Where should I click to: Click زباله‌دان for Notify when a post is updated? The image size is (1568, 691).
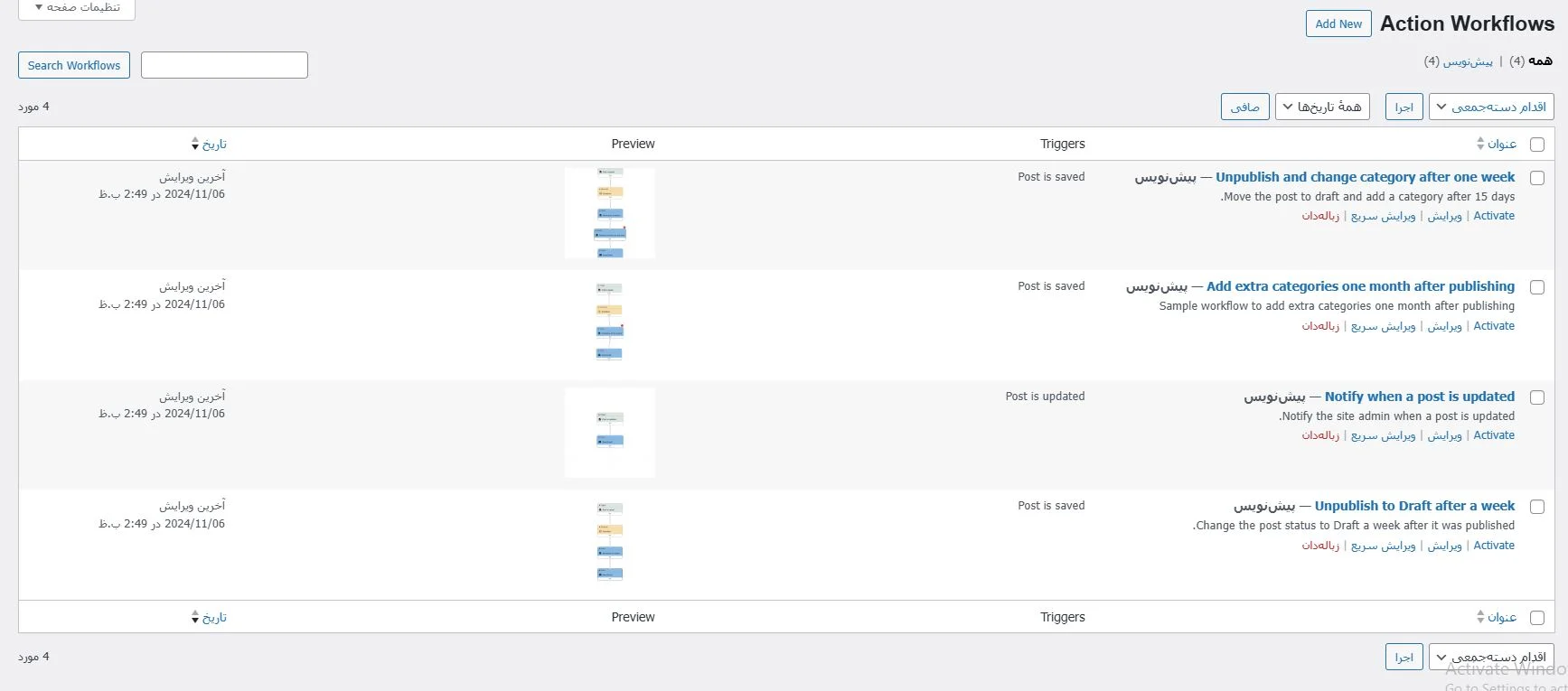[1320, 435]
